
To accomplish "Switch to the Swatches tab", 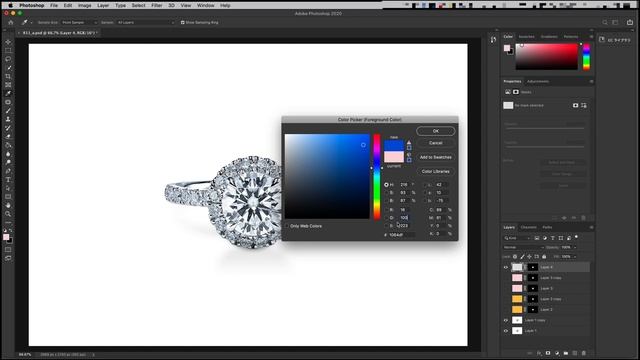I will tap(526, 37).
